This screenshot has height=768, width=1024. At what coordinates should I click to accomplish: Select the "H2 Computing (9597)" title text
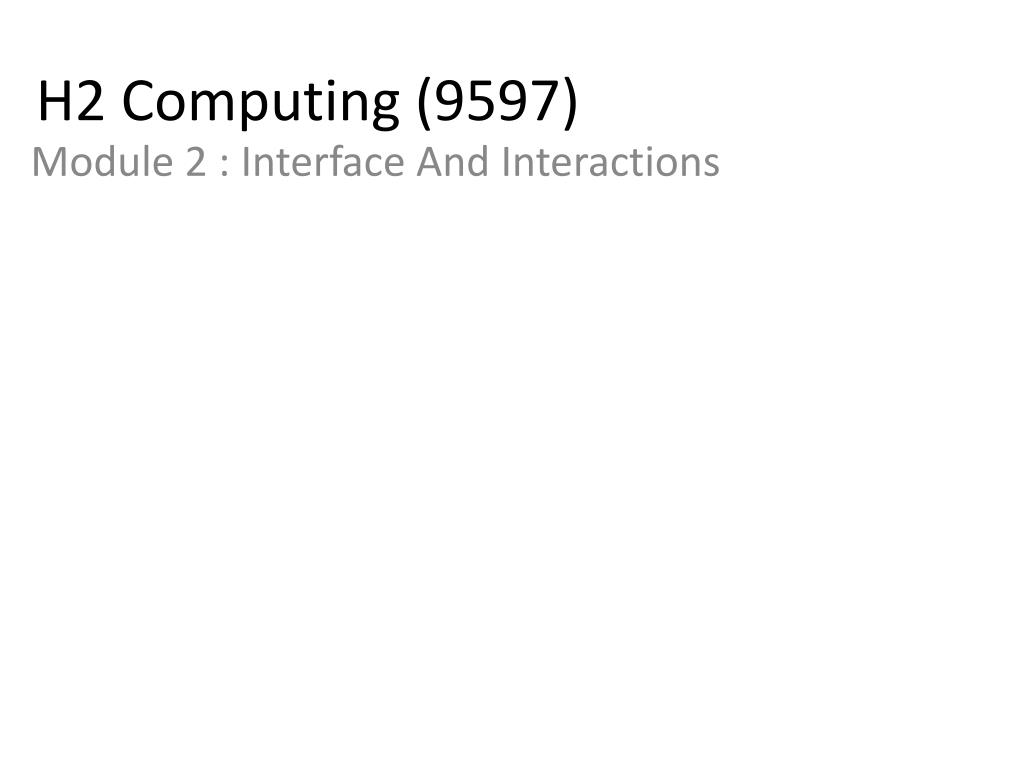[x=308, y=102]
